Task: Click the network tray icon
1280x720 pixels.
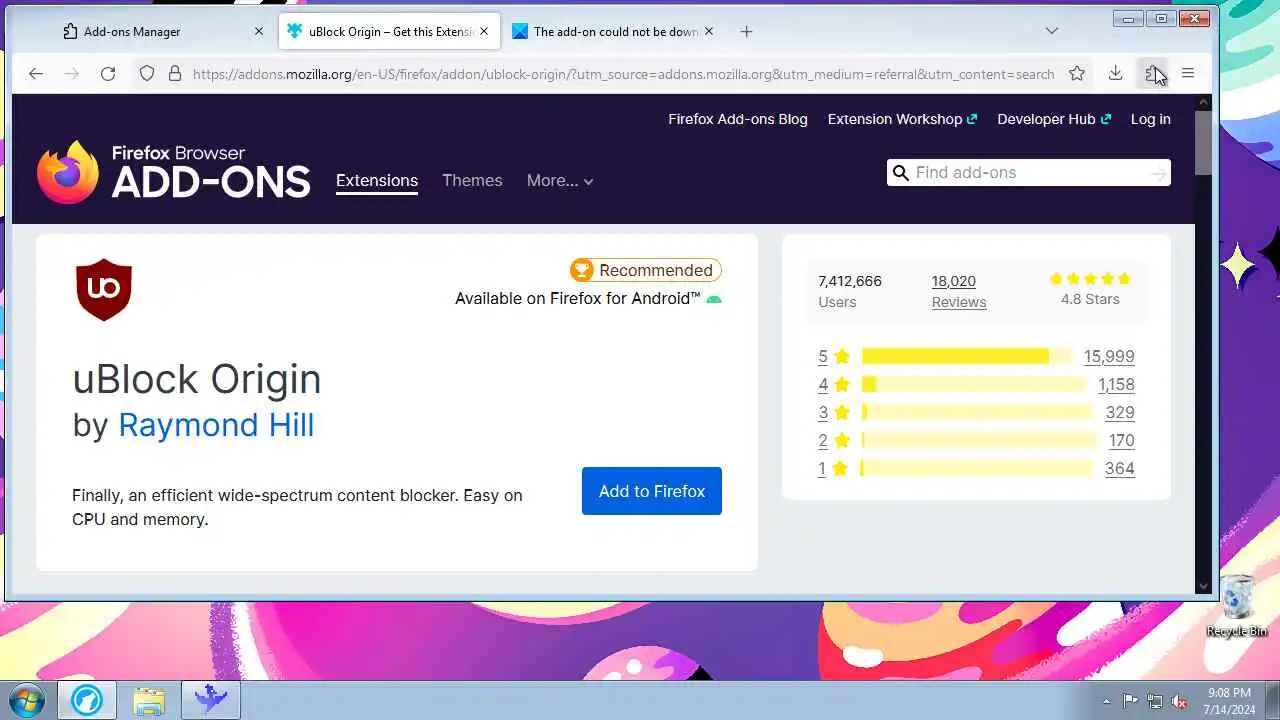Action: pos(1155,701)
